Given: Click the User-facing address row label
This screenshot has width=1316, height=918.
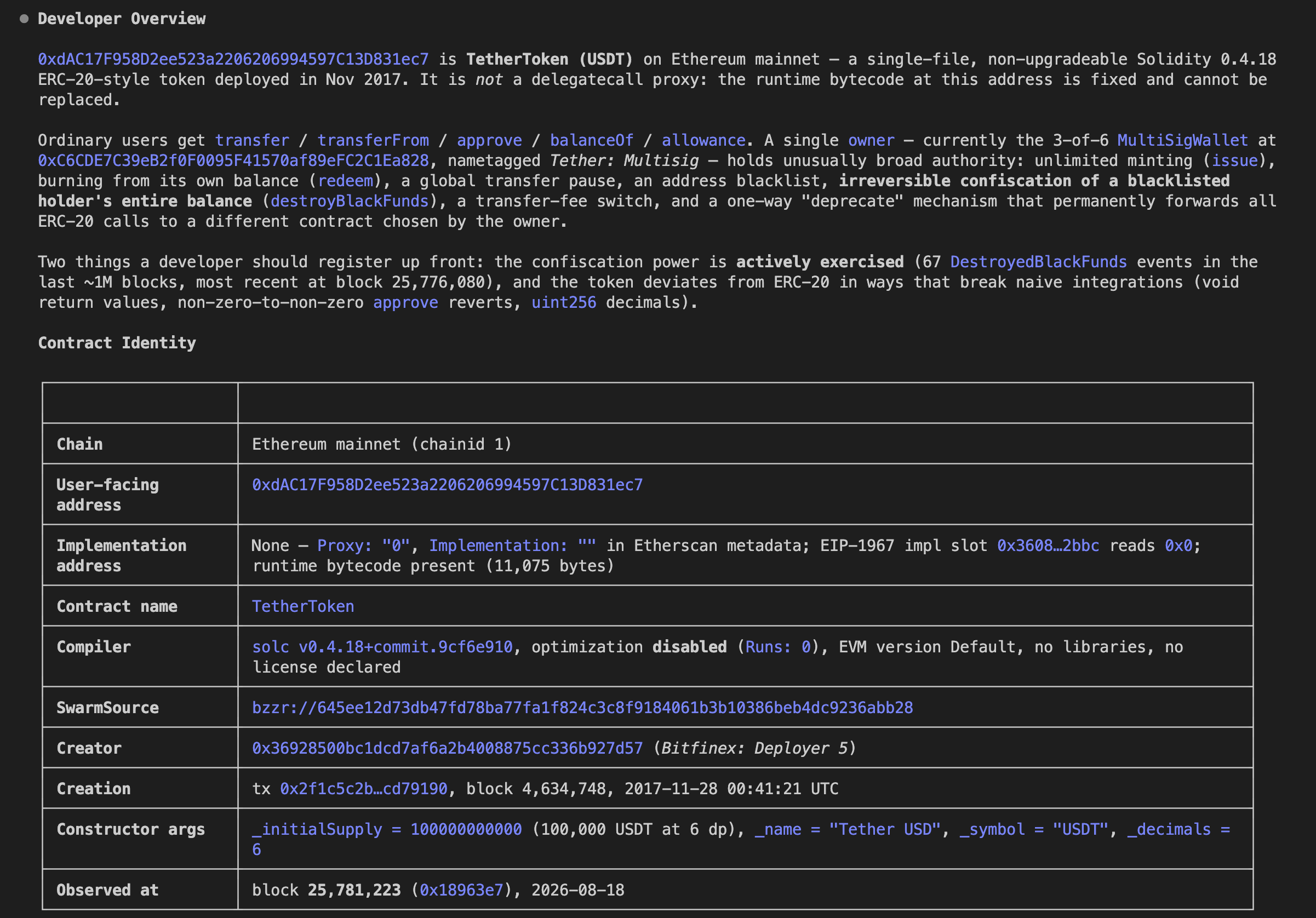Looking at the screenshot, I should (x=108, y=495).
